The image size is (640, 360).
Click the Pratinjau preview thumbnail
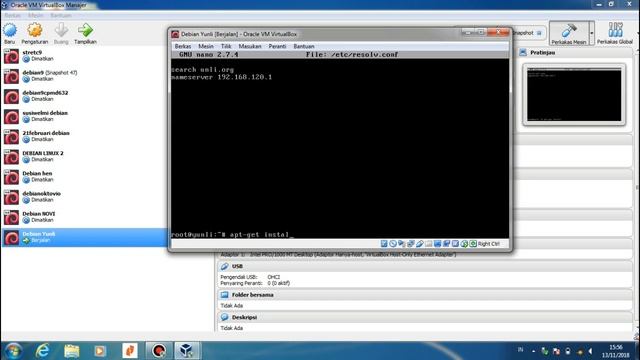pos(574,94)
